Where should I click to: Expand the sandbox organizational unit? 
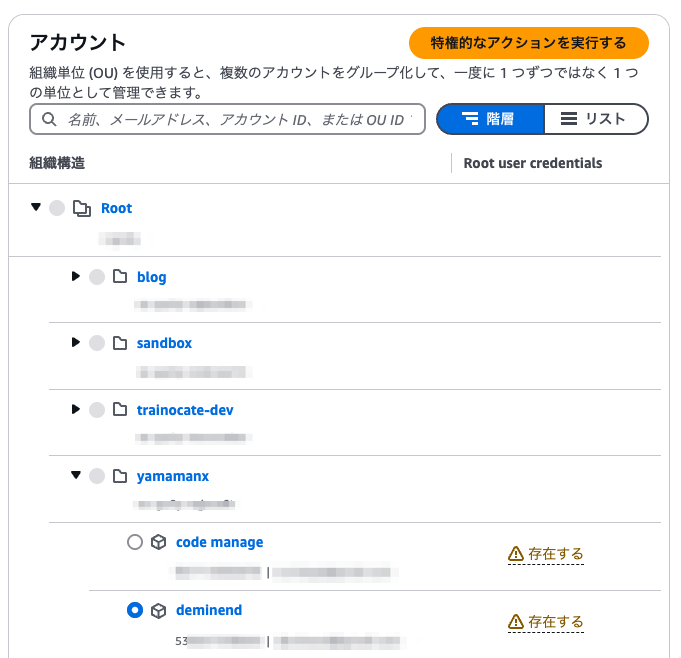[x=76, y=342]
